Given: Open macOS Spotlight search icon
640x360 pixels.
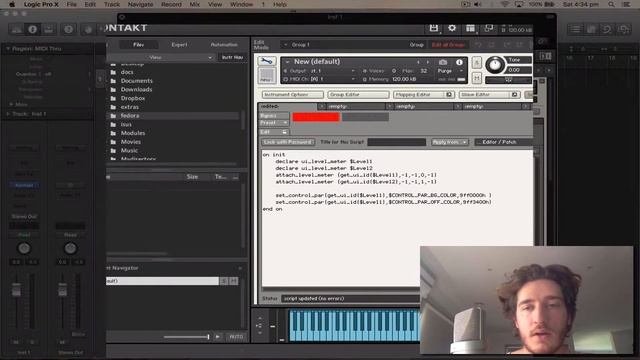Looking at the screenshot, I should click(x=611, y=4).
